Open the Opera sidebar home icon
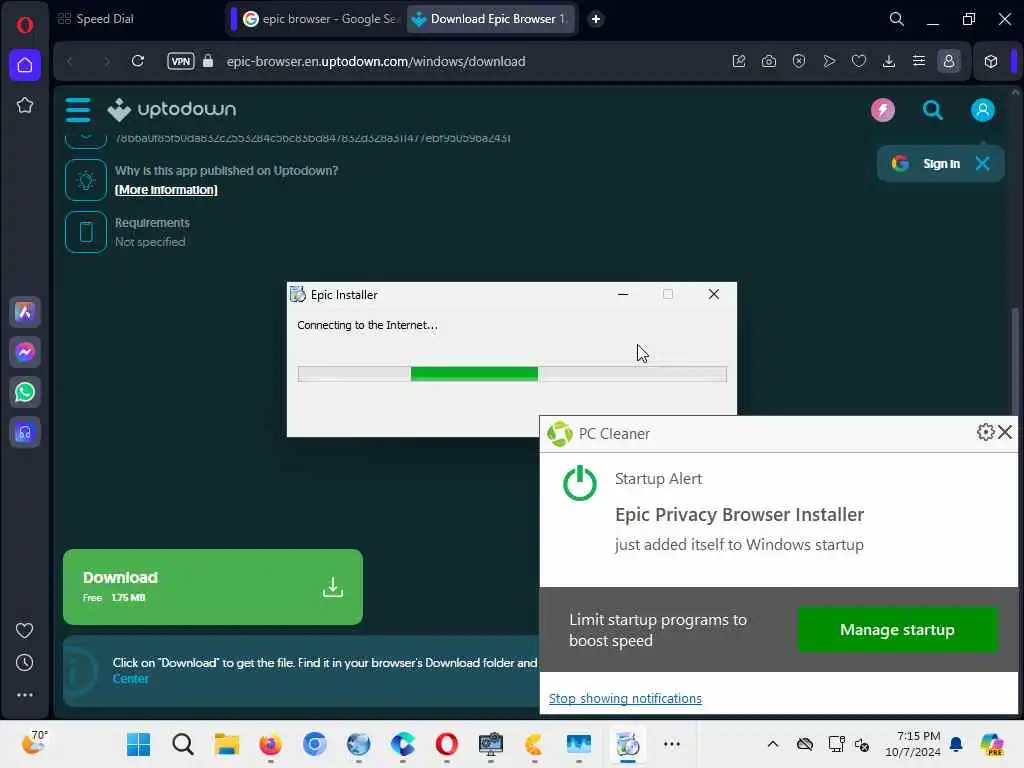Image resolution: width=1024 pixels, height=768 pixels. pyautogui.click(x=25, y=65)
